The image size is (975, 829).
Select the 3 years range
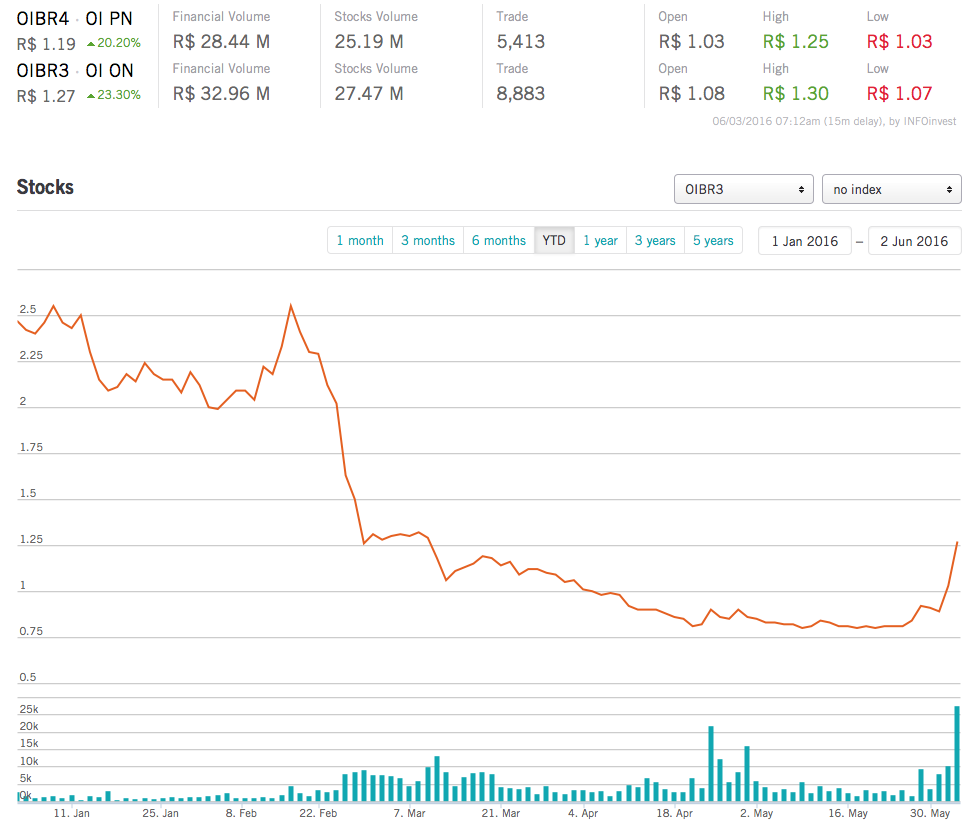[x=655, y=240]
